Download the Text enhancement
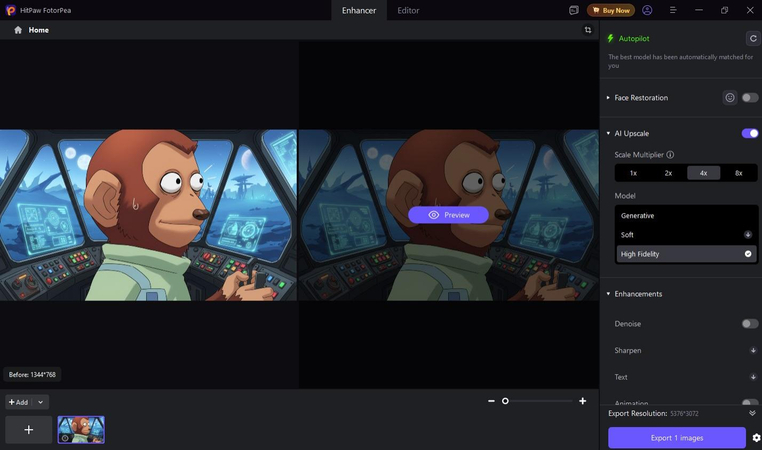 click(753, 377)
